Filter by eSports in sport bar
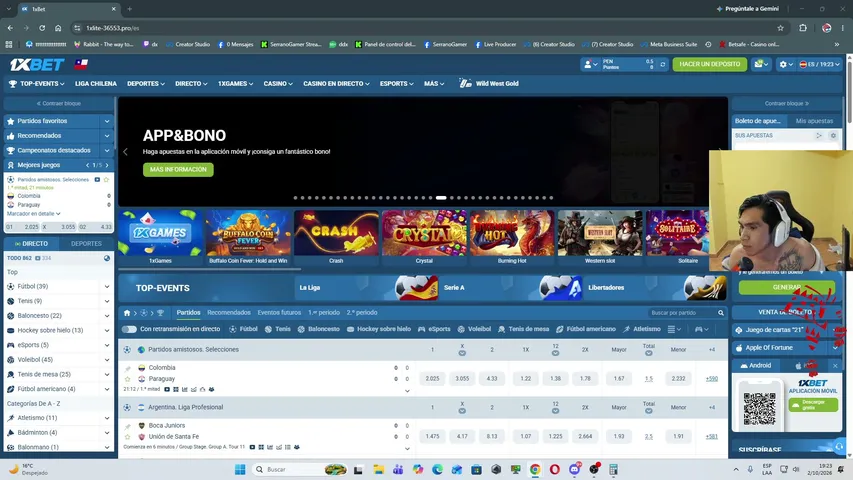The image size is (853, 480). pos(434,329)
